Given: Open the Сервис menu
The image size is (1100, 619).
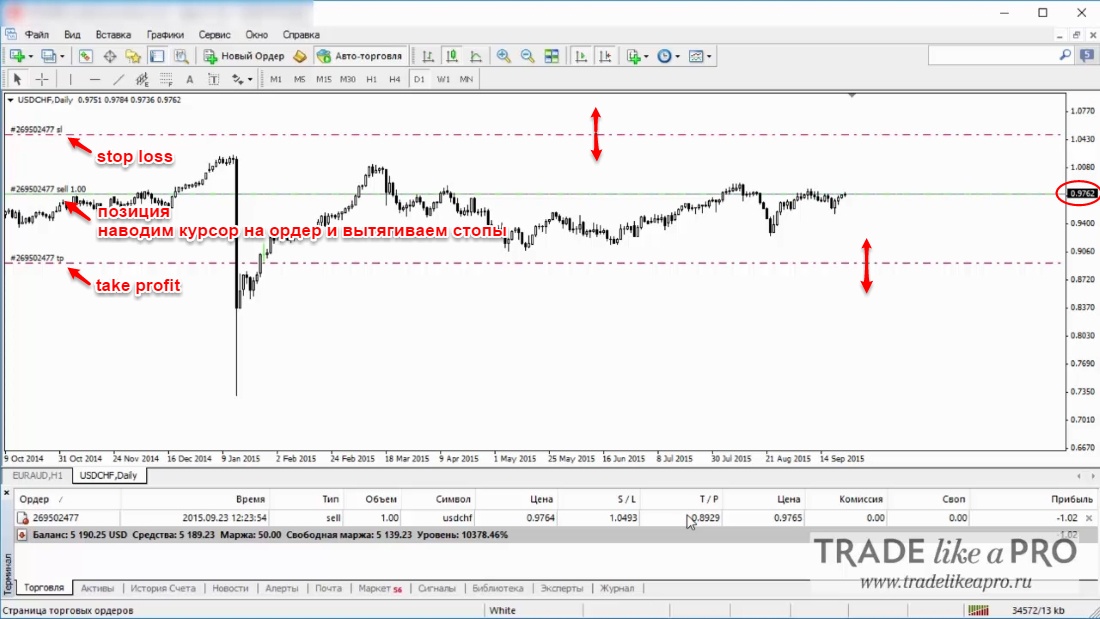Looking at the screenshot, I should point(214,34).
